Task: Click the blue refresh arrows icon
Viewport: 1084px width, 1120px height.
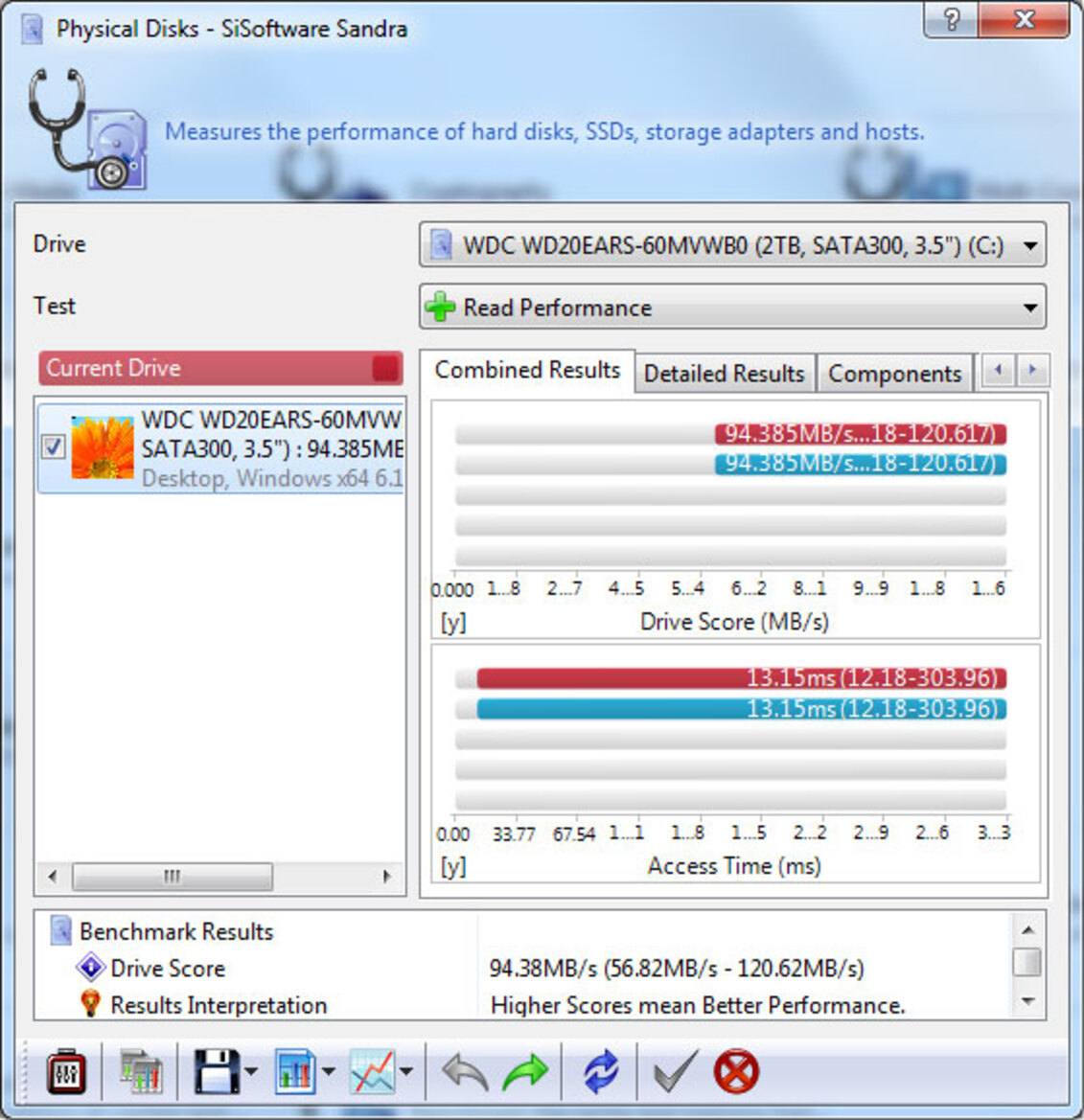Action: tap(600, 1071)
